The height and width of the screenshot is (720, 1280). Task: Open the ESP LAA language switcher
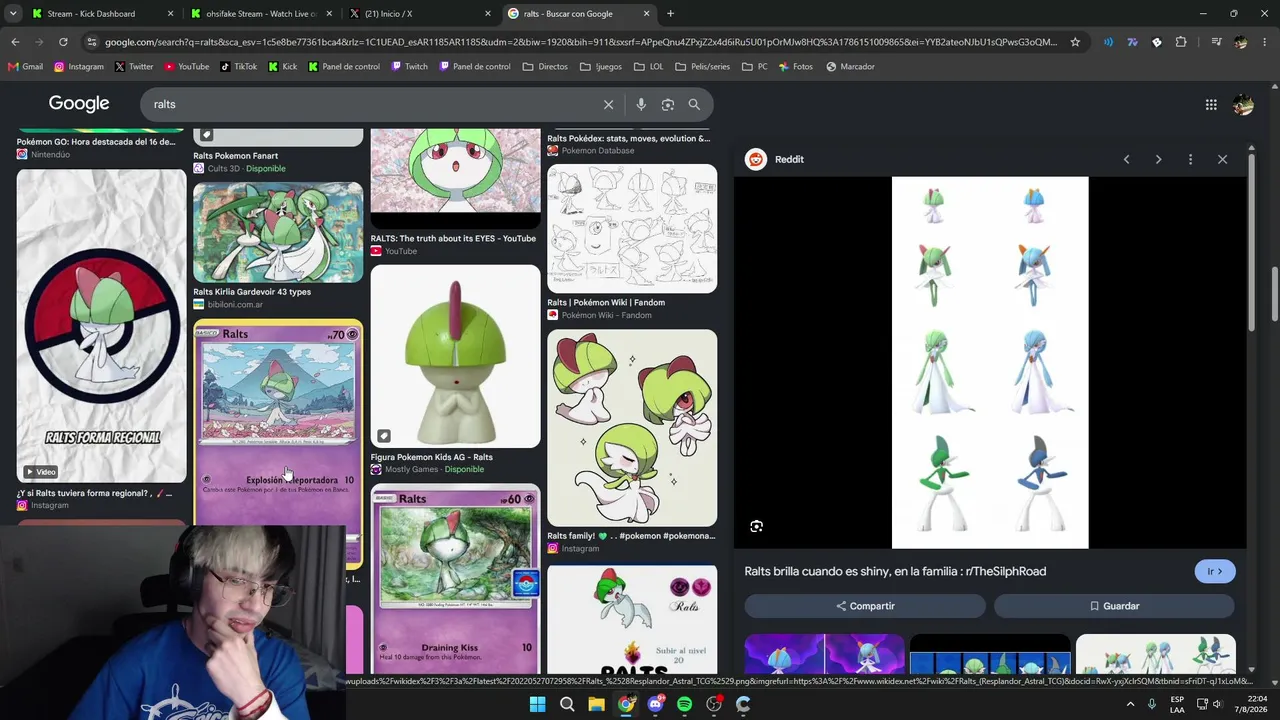pos(1177,704)
